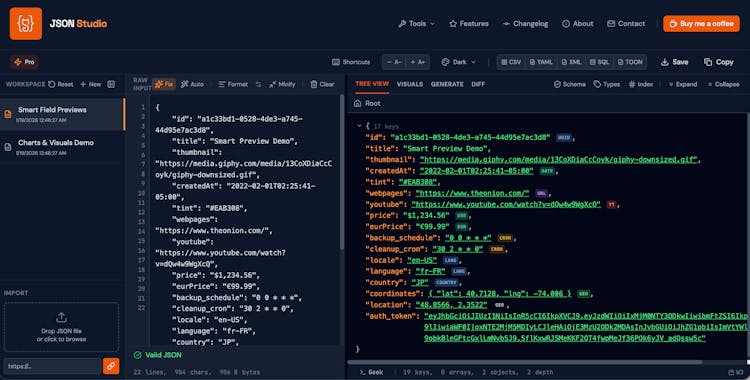This screenshot has width=750, height=380.
Task: Click Buy me a coffee button
Action: (701, 23)
